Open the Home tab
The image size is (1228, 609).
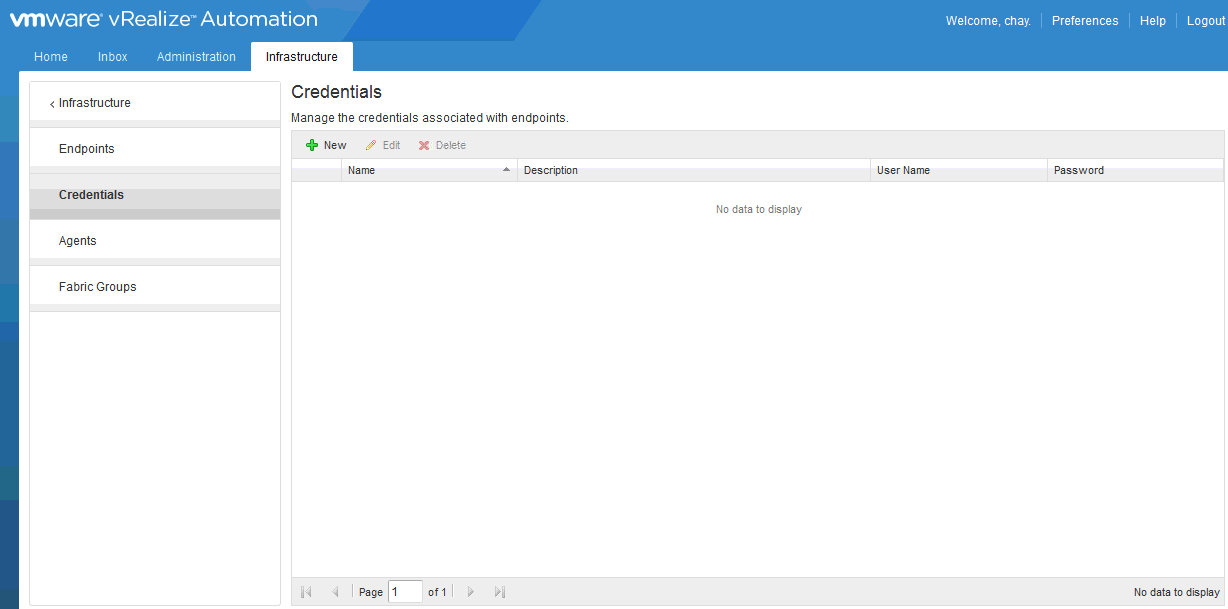[51, 57]
